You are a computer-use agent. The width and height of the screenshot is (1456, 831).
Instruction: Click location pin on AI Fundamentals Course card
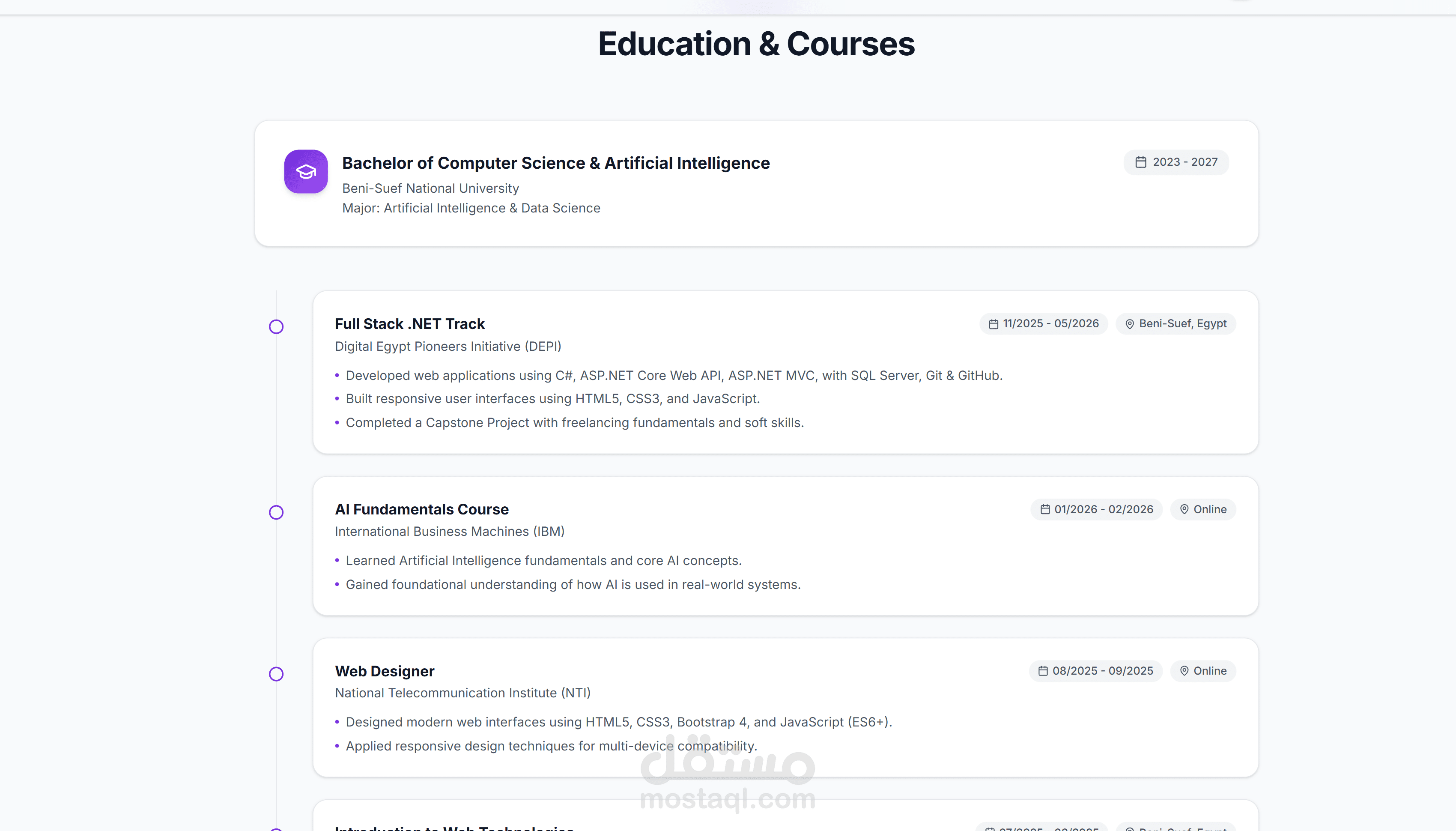[1184, 509]
